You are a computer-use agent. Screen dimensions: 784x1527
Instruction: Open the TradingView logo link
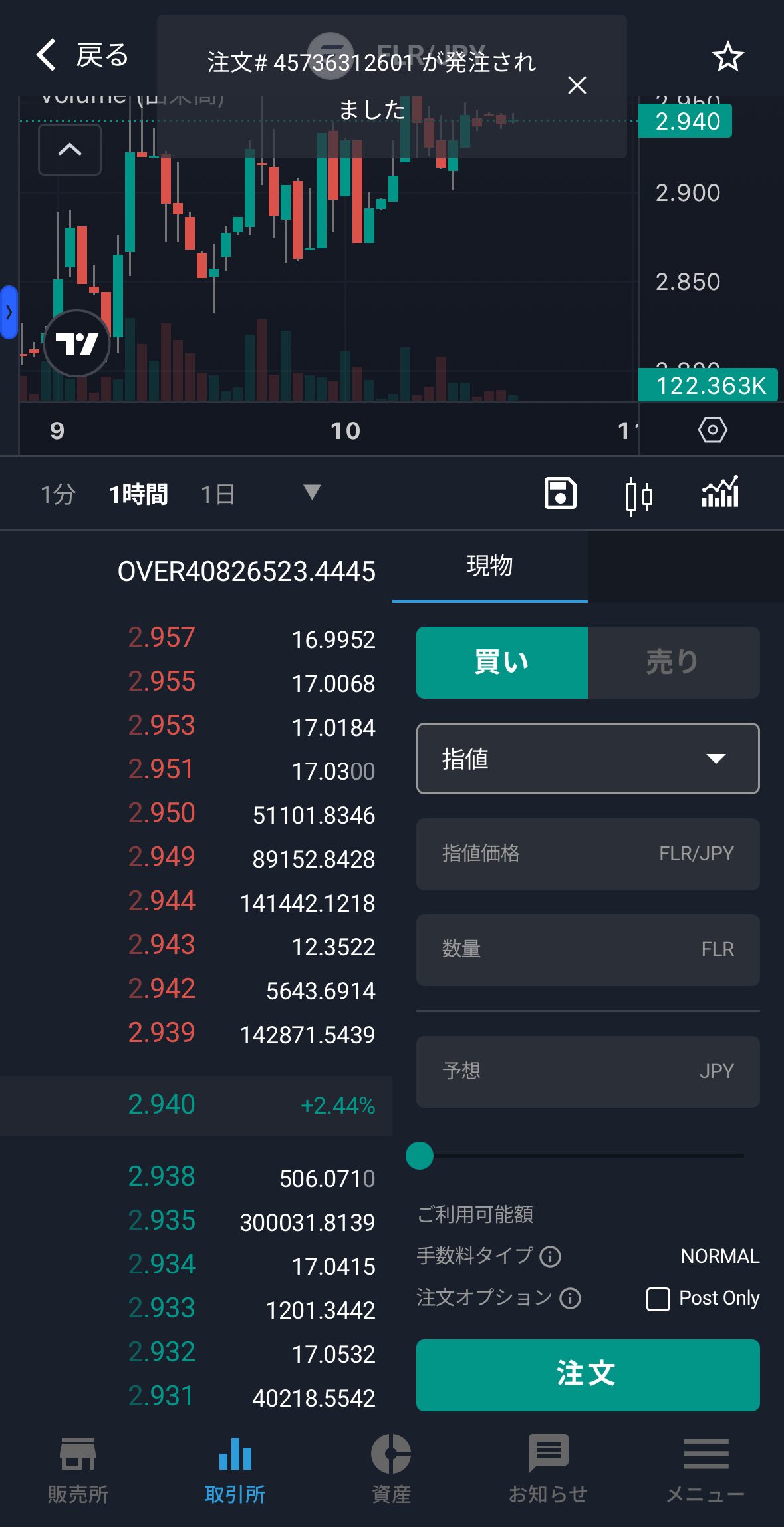(77, 343)
